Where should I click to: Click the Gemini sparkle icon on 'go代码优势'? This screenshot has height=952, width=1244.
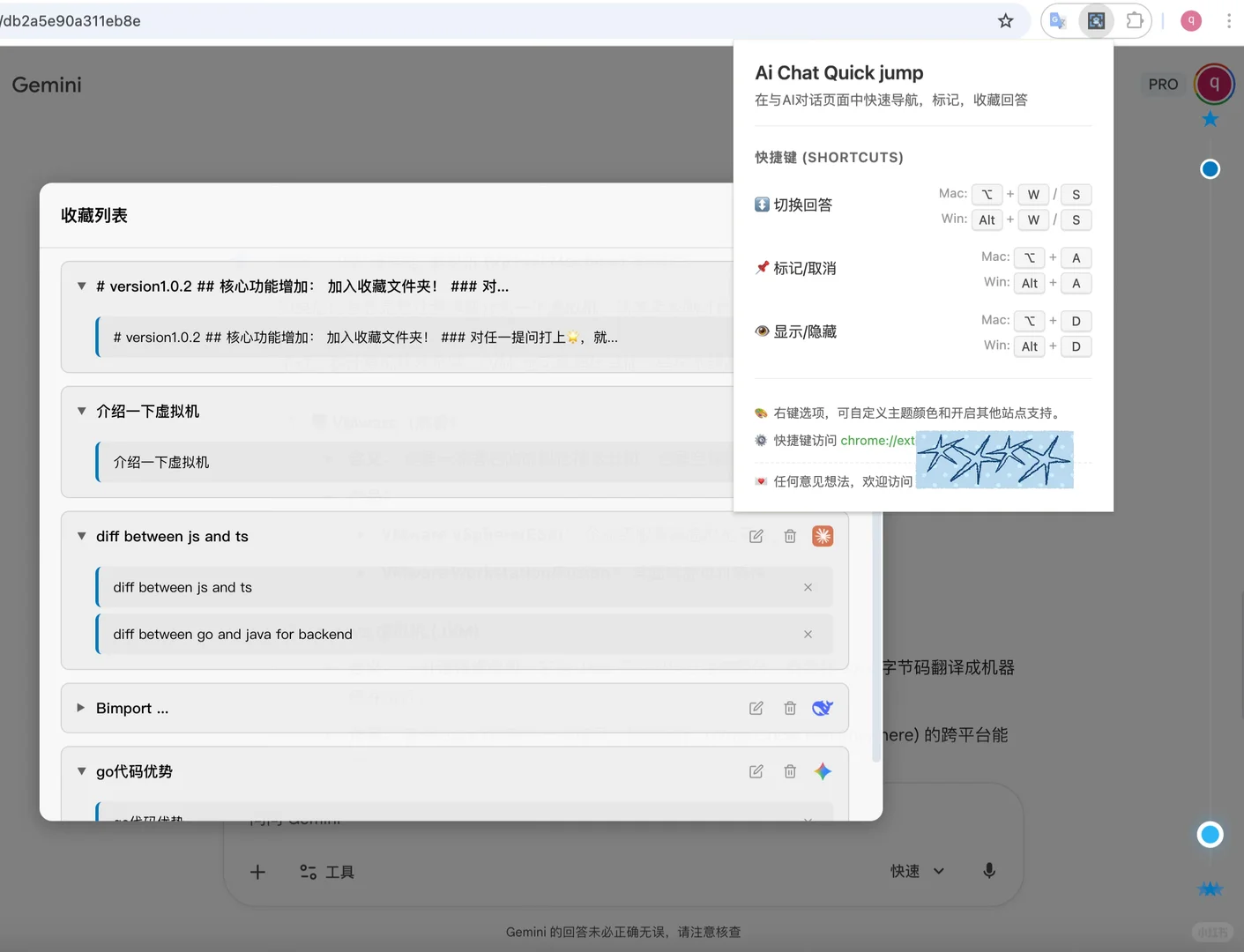tap(823, 771)
